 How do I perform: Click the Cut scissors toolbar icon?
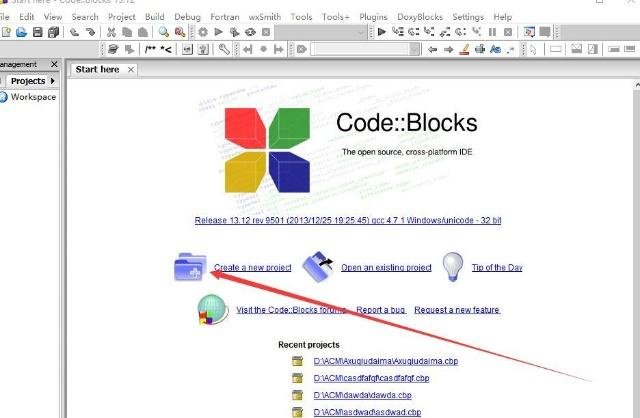point(111,33)
